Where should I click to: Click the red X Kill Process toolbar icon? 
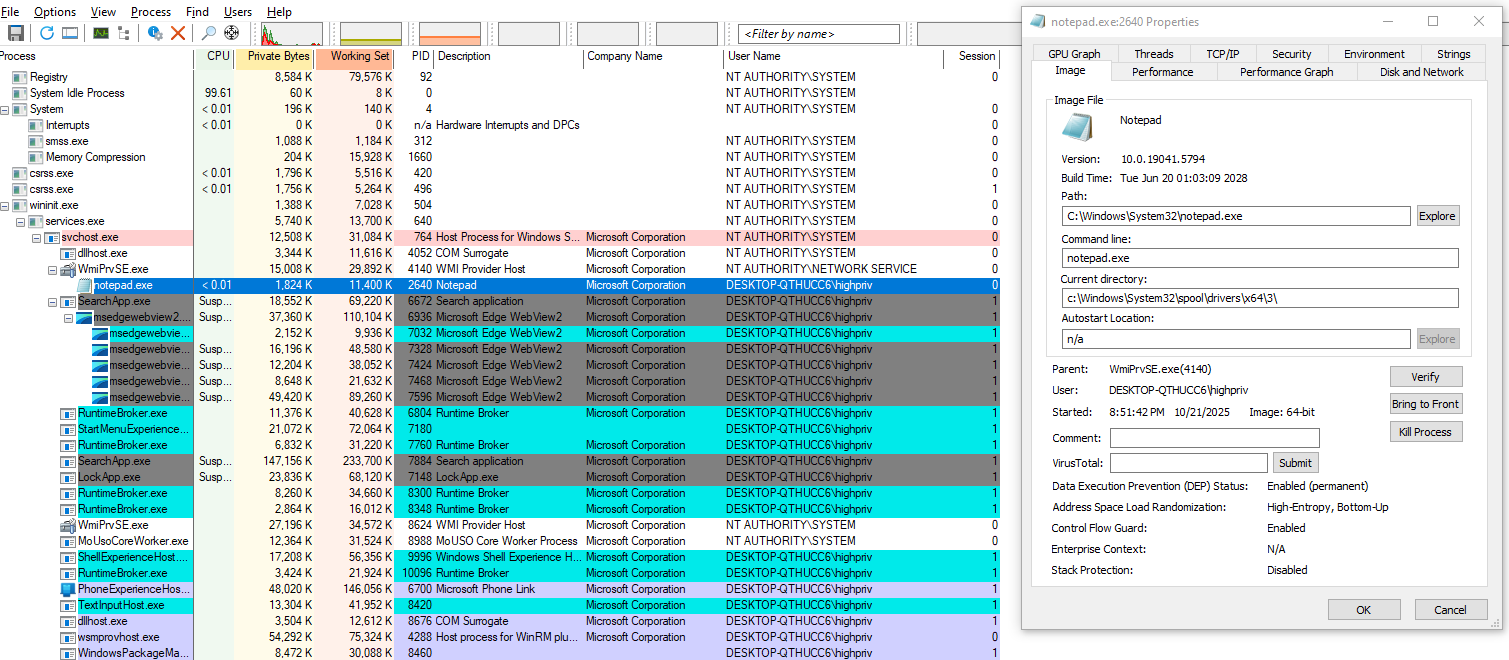point(178,33)
